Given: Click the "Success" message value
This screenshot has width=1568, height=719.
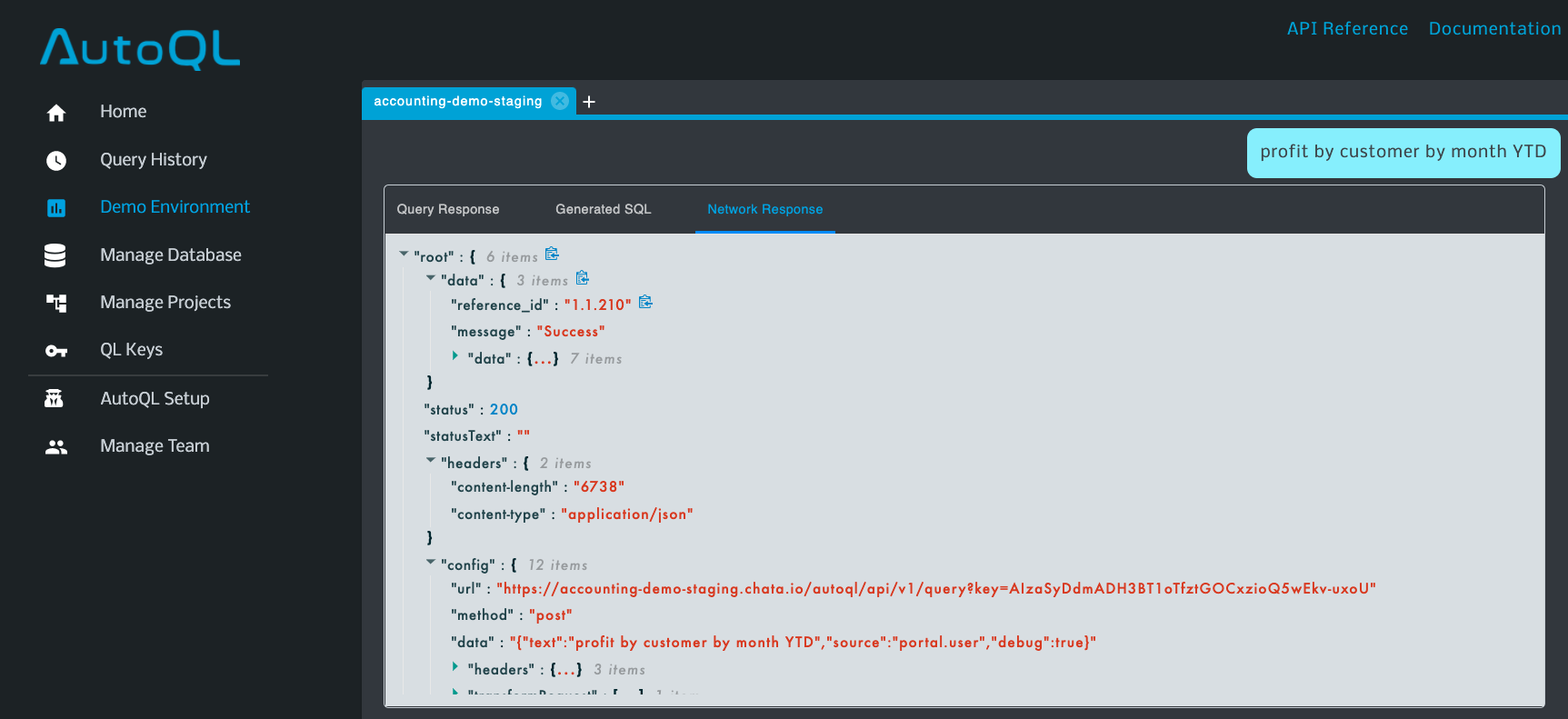Looking at the screenshot, I should coord(571,332).
